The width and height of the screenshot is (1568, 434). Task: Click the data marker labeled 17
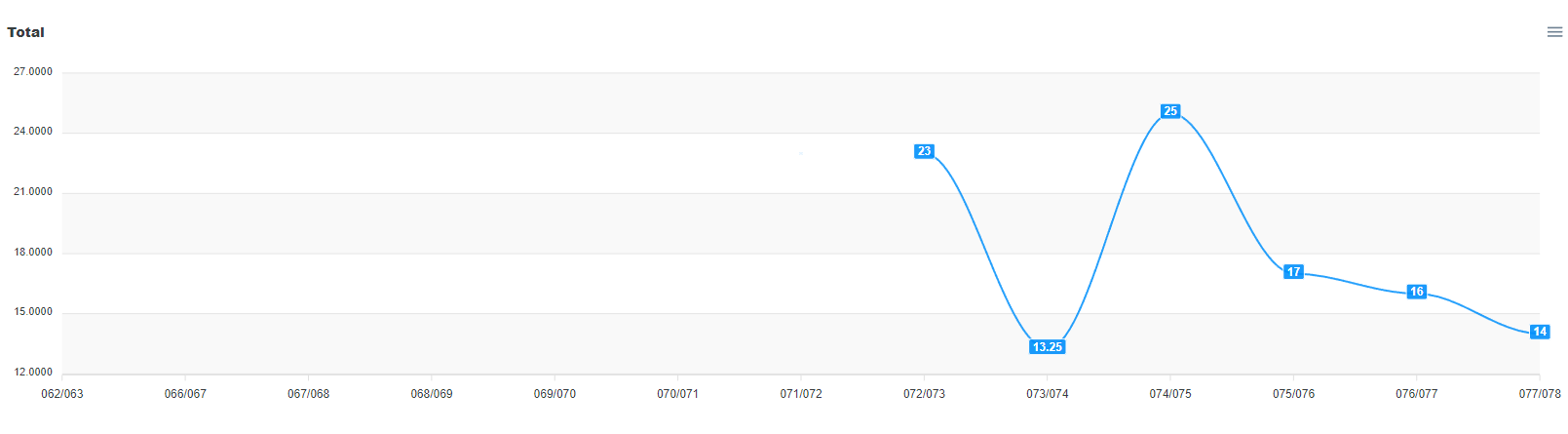(x=1293, y=272)
